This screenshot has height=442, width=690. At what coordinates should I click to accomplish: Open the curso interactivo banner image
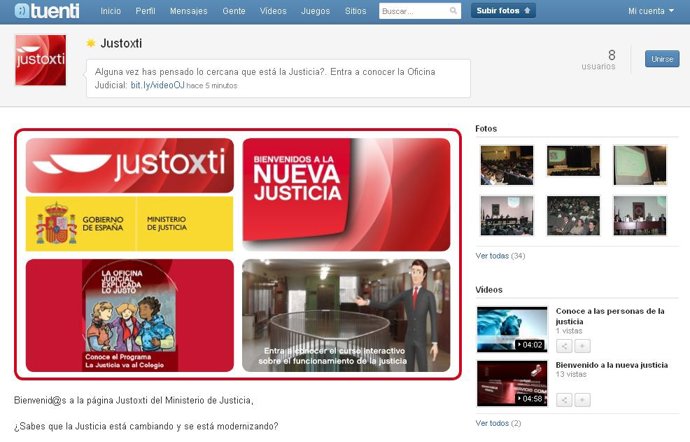pyautogui.click(x=346, y=315)
